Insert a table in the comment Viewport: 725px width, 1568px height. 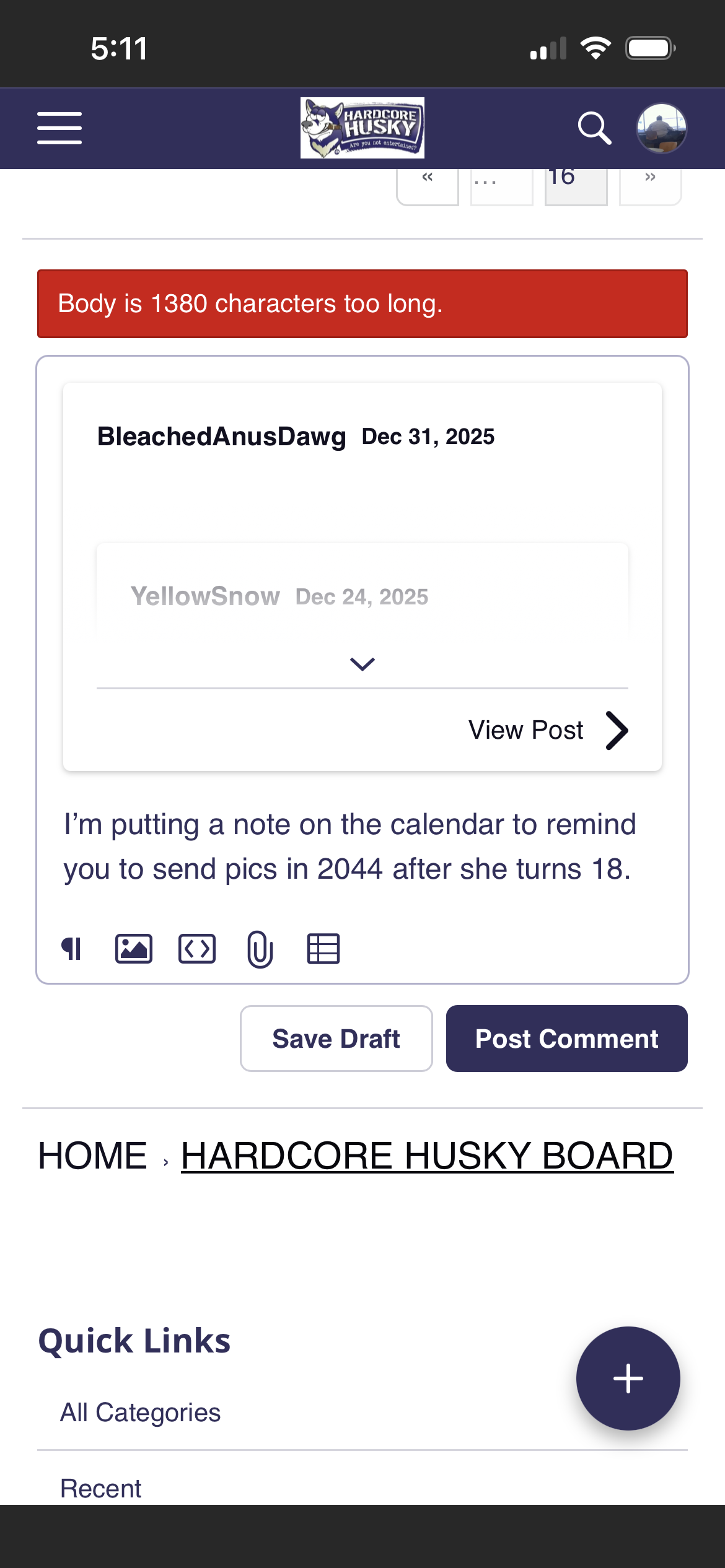(x=323, y=949)
